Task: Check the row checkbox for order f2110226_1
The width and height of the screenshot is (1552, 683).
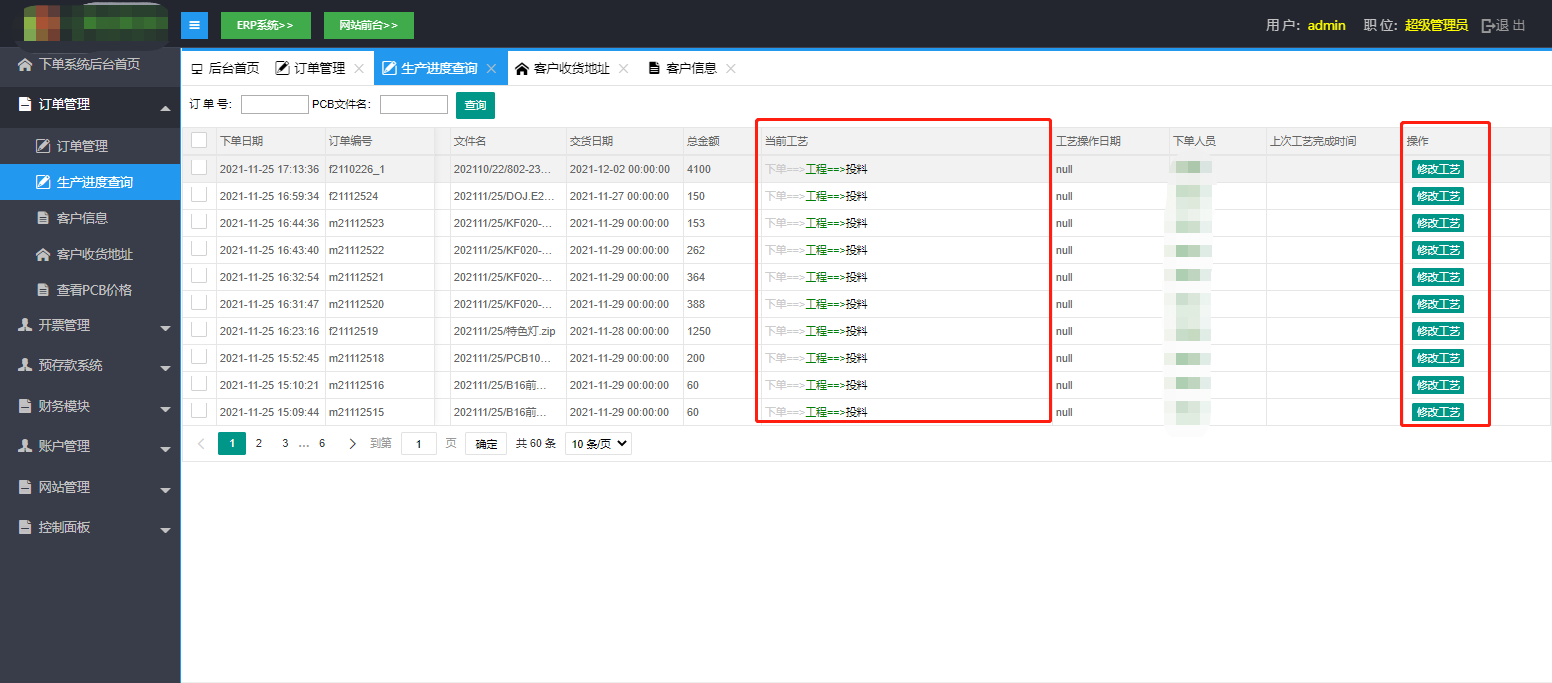Action: tap(199, 168)
